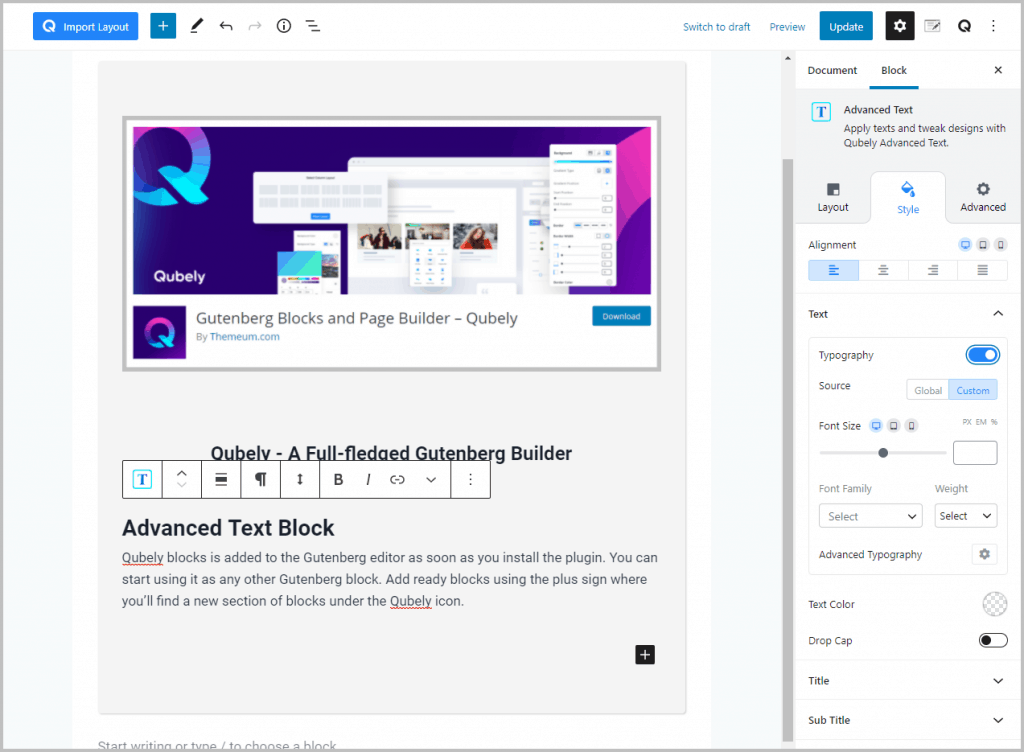Select mobile device for Font Size
Image resolution: width=1024 pixels, height=752 pixels.
point(911,426)
